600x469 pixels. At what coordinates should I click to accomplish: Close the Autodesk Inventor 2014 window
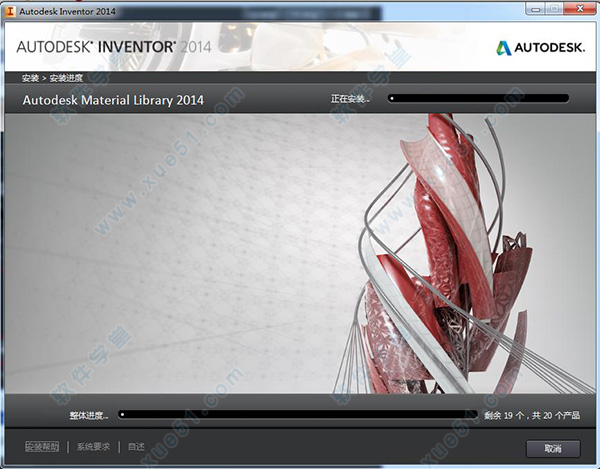579,9
